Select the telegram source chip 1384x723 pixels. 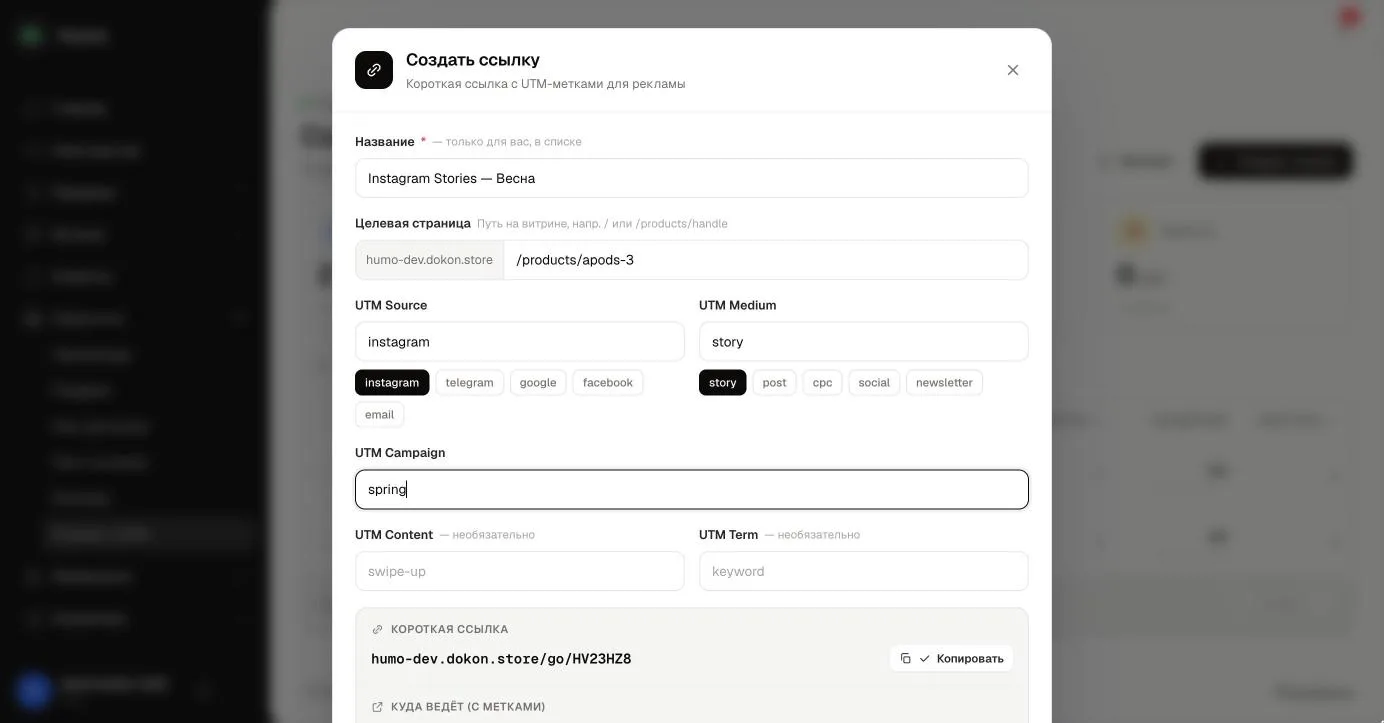(x=469, y=383)
